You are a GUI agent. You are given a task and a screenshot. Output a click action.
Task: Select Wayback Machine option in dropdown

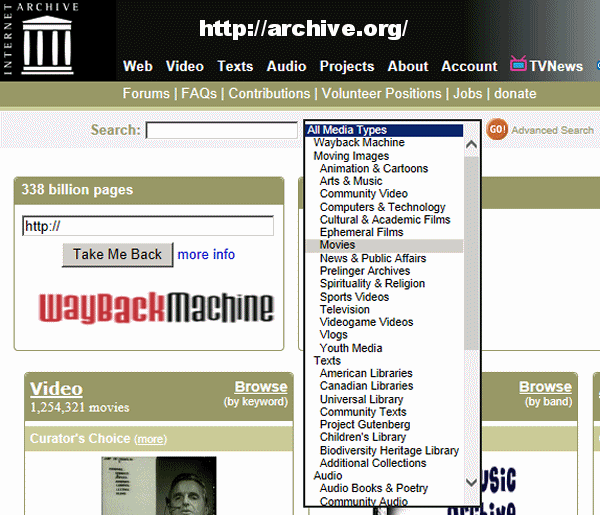385,143
